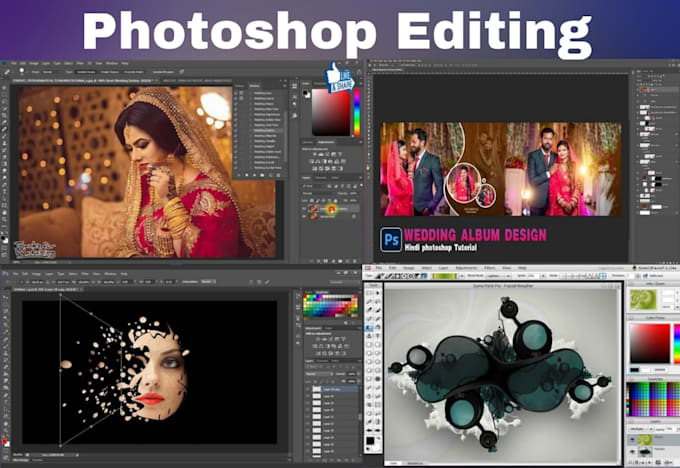Open the blend mode dropdown in Sumo Paint options bar

pos(498,276)
